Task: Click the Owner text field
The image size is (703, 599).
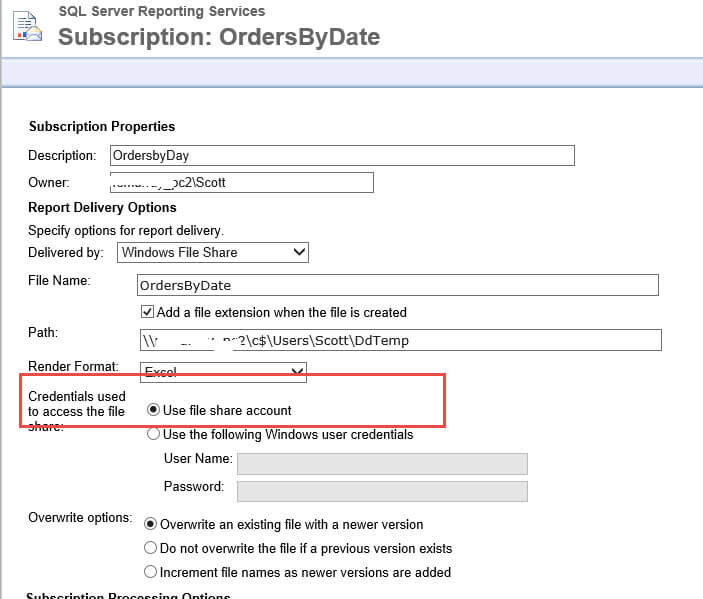Action: [242, 182]
